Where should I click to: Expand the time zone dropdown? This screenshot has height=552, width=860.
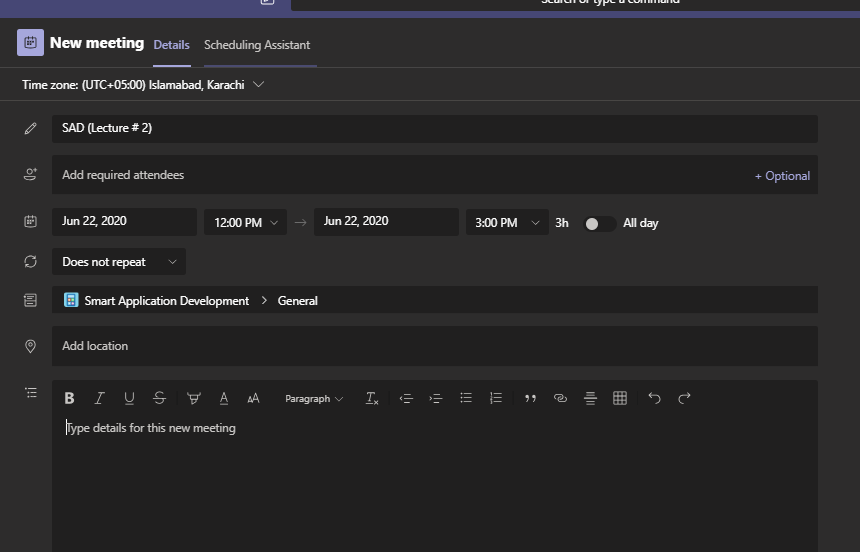coord(259,85)
